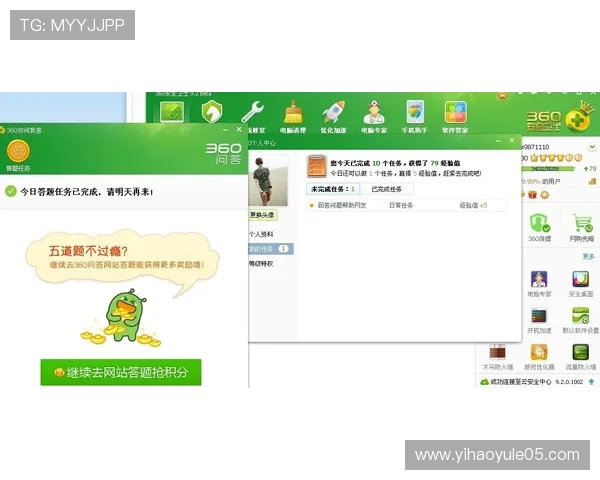Open the 网购先赔 shopping cart icon

tap(582, 223)
